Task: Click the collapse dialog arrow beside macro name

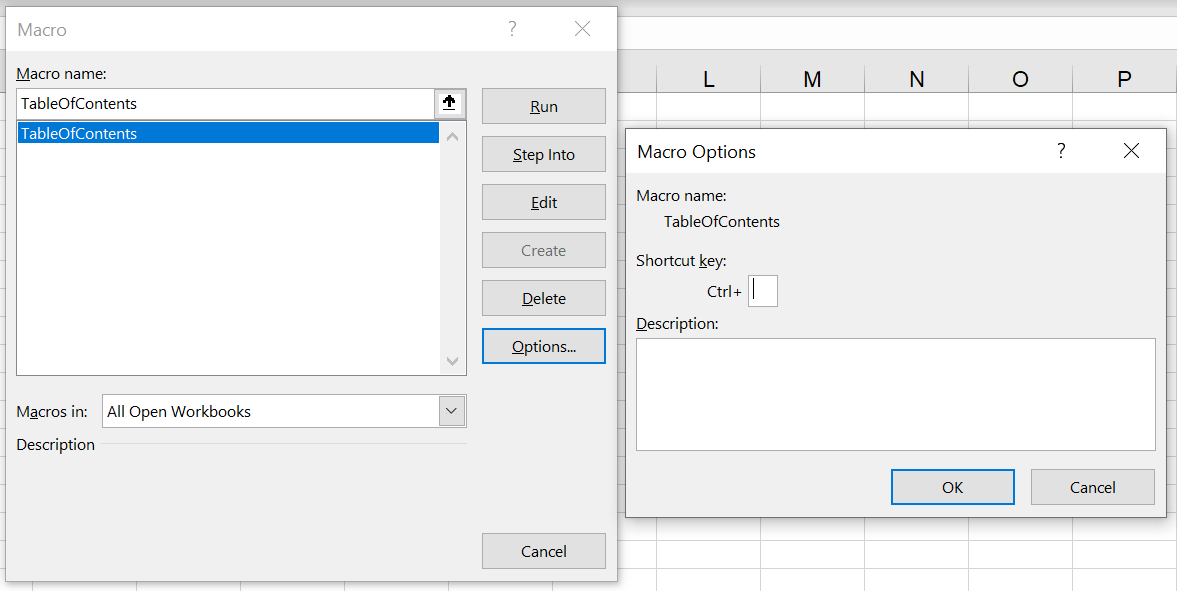Action: 449,103
